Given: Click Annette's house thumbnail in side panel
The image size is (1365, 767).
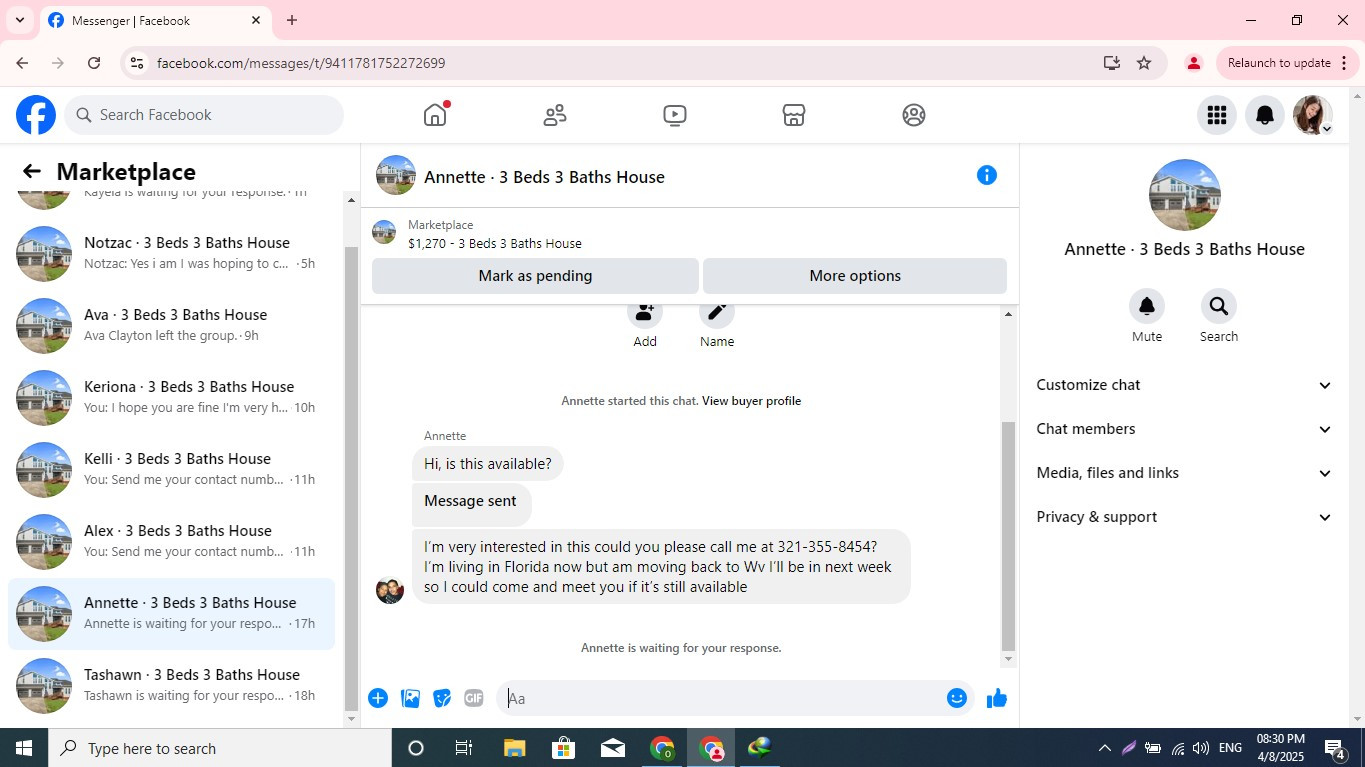Looking at the screenshot, I should tap(1184, 195).
